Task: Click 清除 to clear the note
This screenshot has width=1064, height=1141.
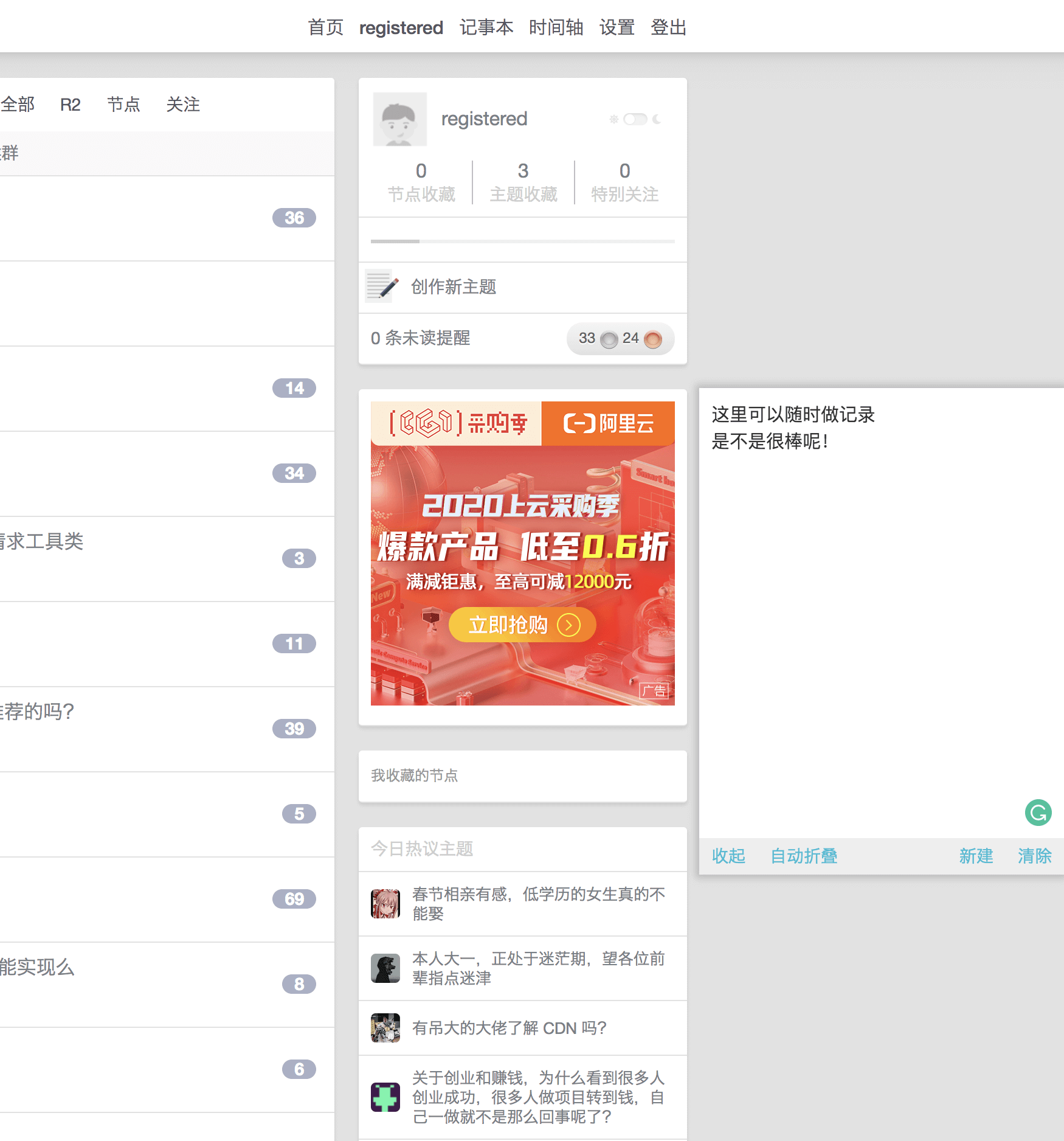Action: click(x=1035, y=856)
